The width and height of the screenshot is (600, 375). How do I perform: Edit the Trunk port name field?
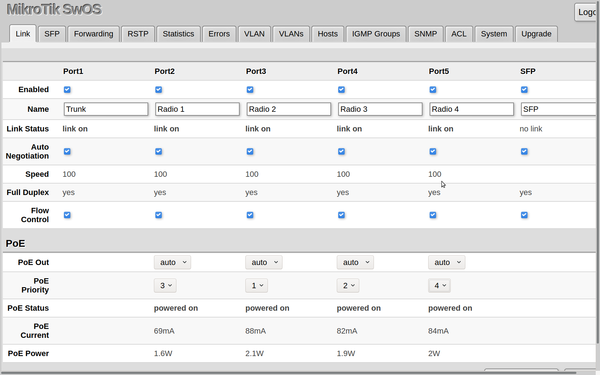106,109
